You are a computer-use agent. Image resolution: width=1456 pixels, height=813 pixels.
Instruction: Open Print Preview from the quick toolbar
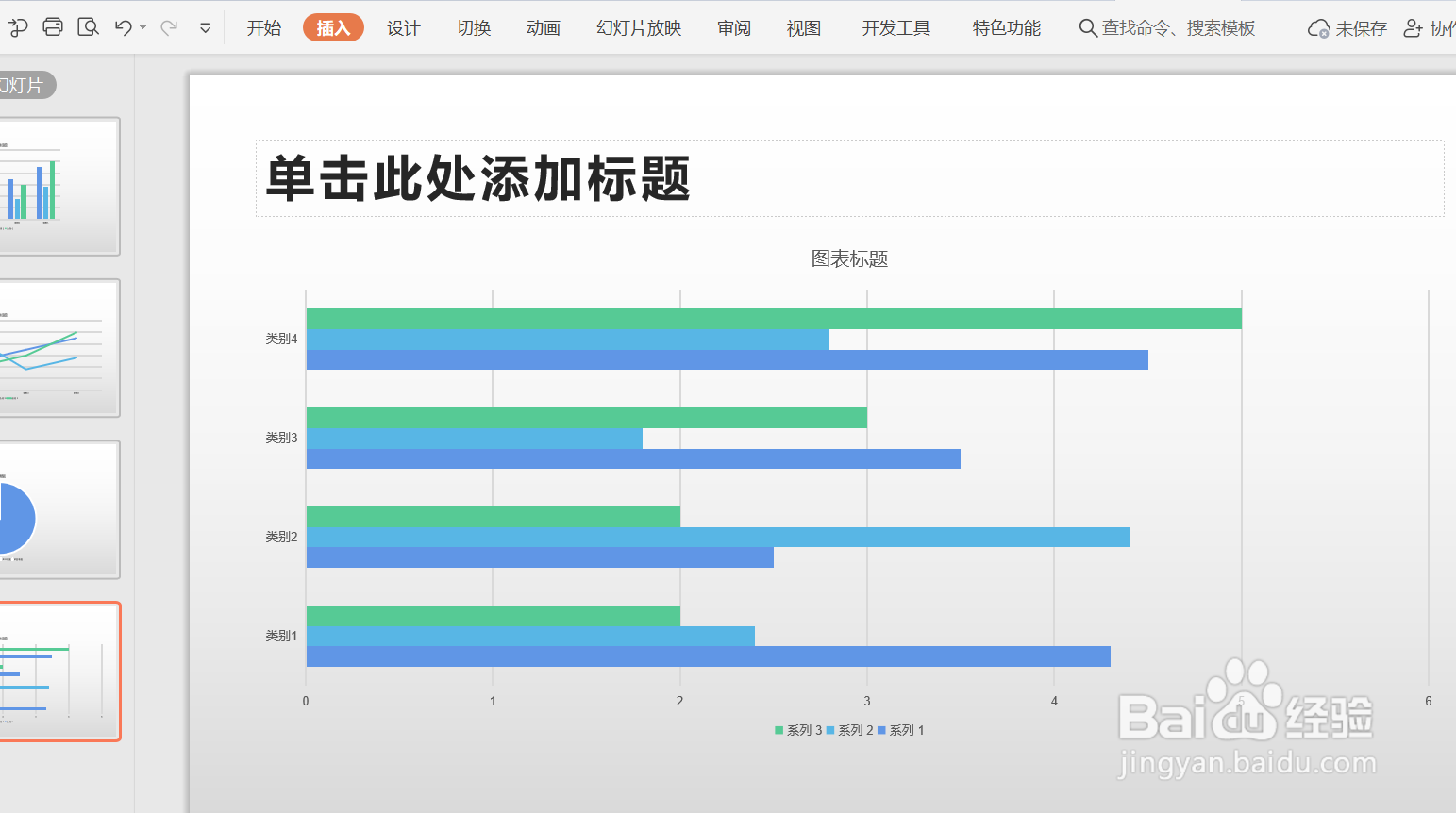click(x=88, y=26)
